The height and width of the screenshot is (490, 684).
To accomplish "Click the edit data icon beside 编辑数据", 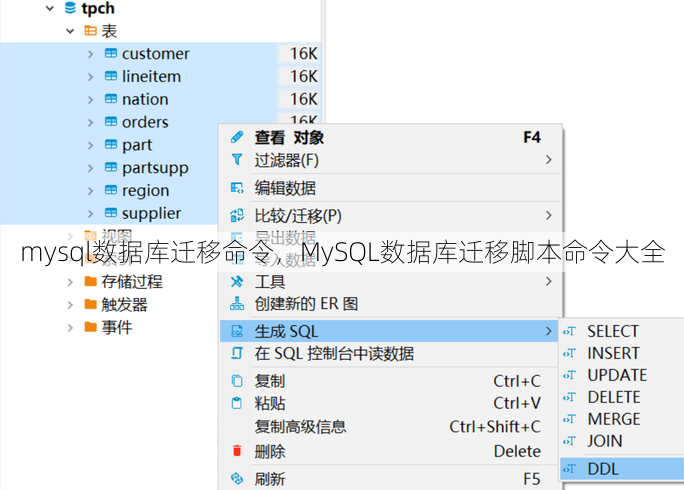I will point(237,188).
